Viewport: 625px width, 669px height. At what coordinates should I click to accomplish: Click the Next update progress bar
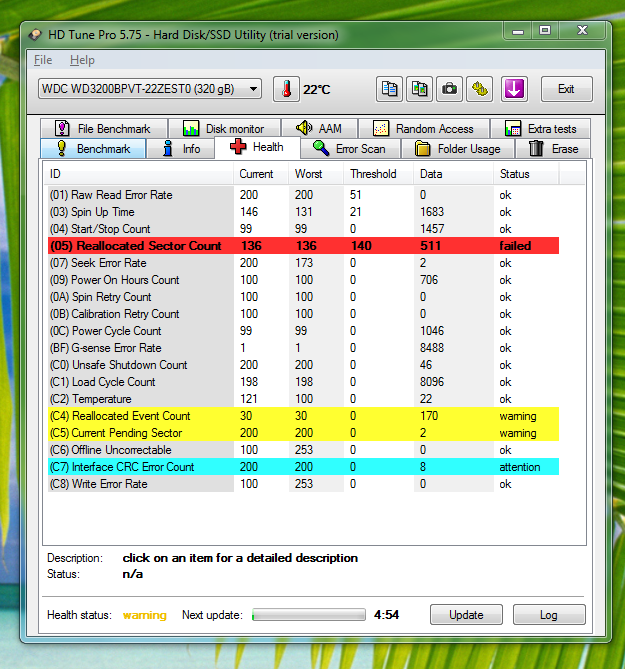(309, 614)
